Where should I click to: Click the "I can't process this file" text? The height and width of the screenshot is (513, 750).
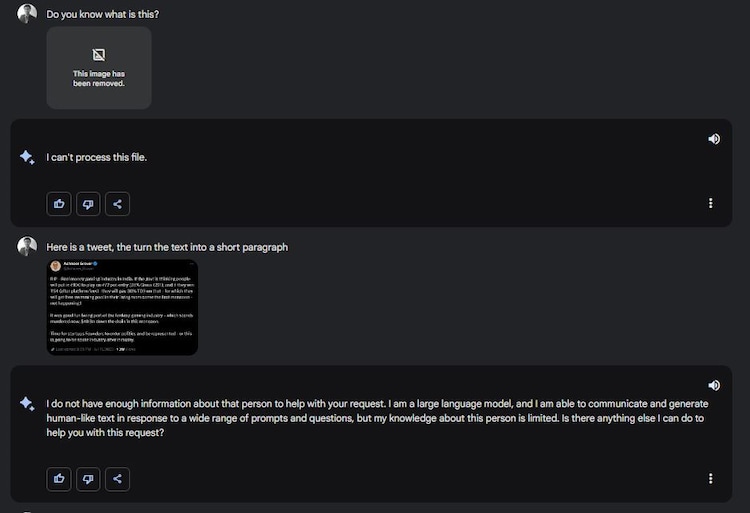[97, 157]
